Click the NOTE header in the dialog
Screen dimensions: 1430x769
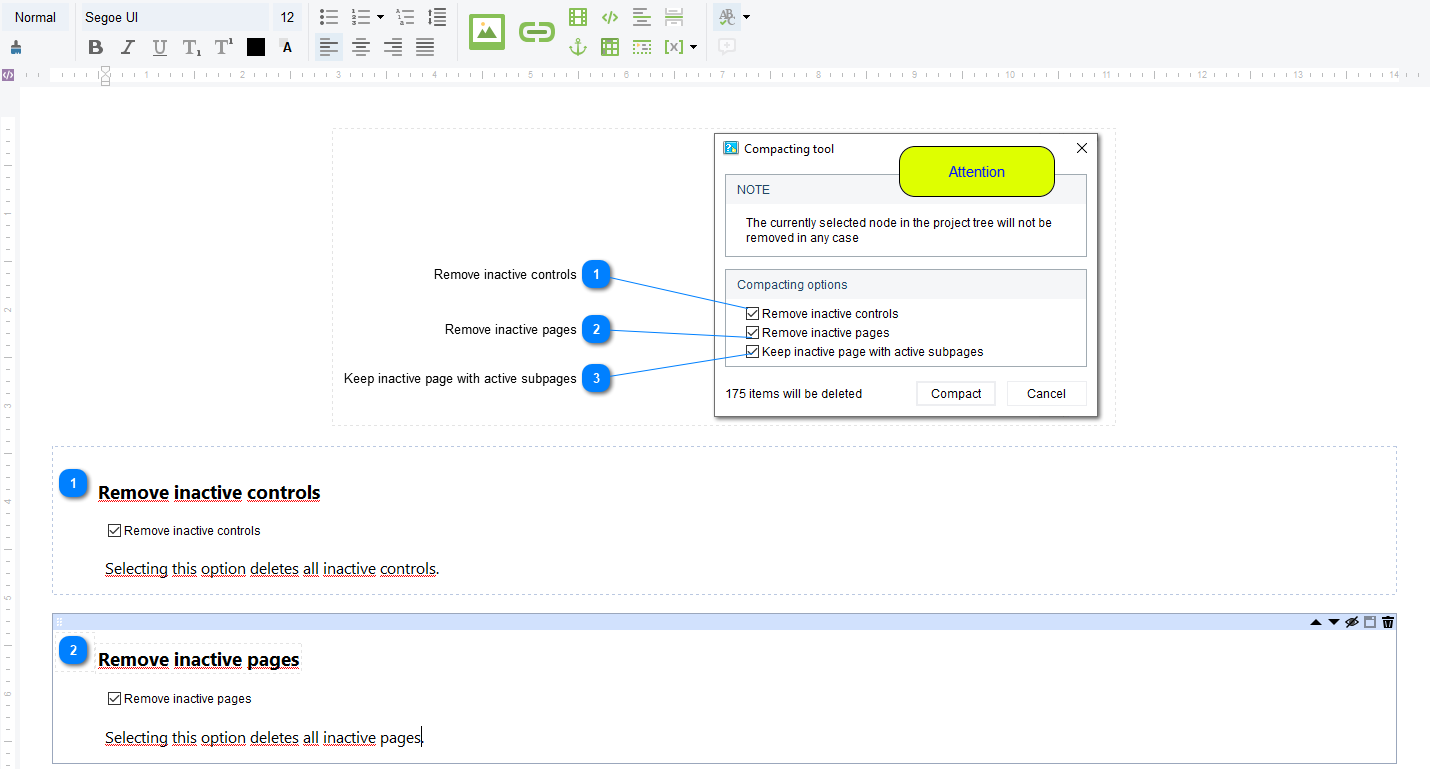(905, 190)
